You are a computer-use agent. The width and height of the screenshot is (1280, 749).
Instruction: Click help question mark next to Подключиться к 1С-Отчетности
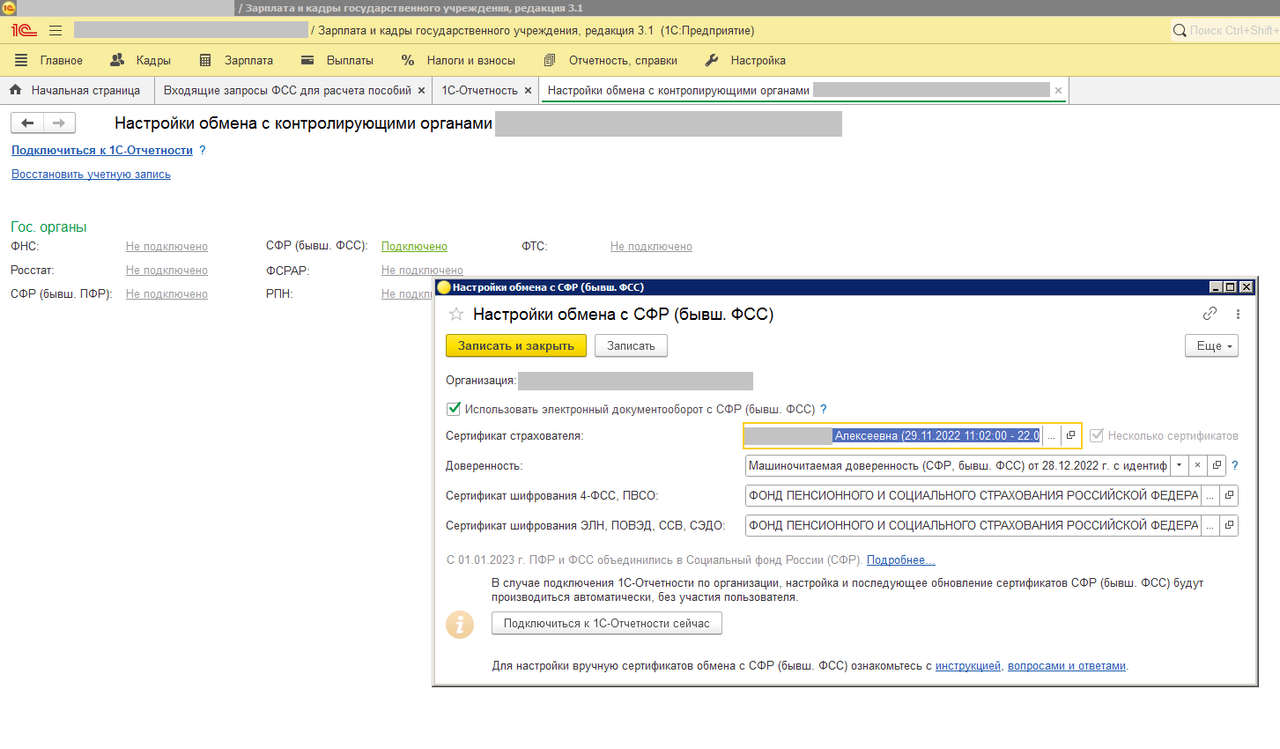pyautogui.click(x=202, y=150)
